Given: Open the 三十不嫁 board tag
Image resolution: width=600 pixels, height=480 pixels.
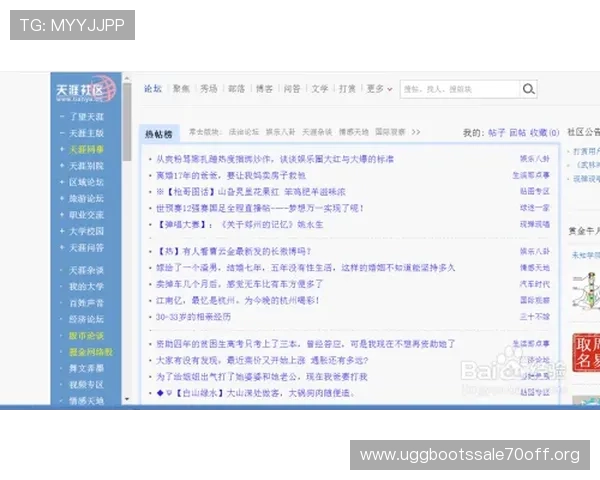Looking at the screenshot, I should click(x=535, y=317).
